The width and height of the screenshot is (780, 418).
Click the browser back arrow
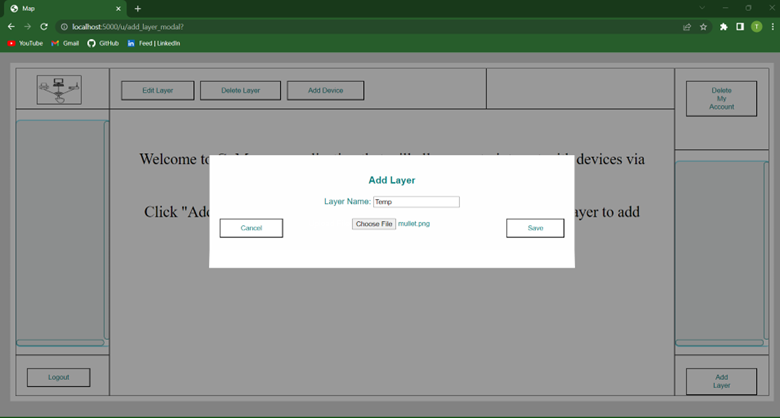pyautogui.click(x=11, y=27)
